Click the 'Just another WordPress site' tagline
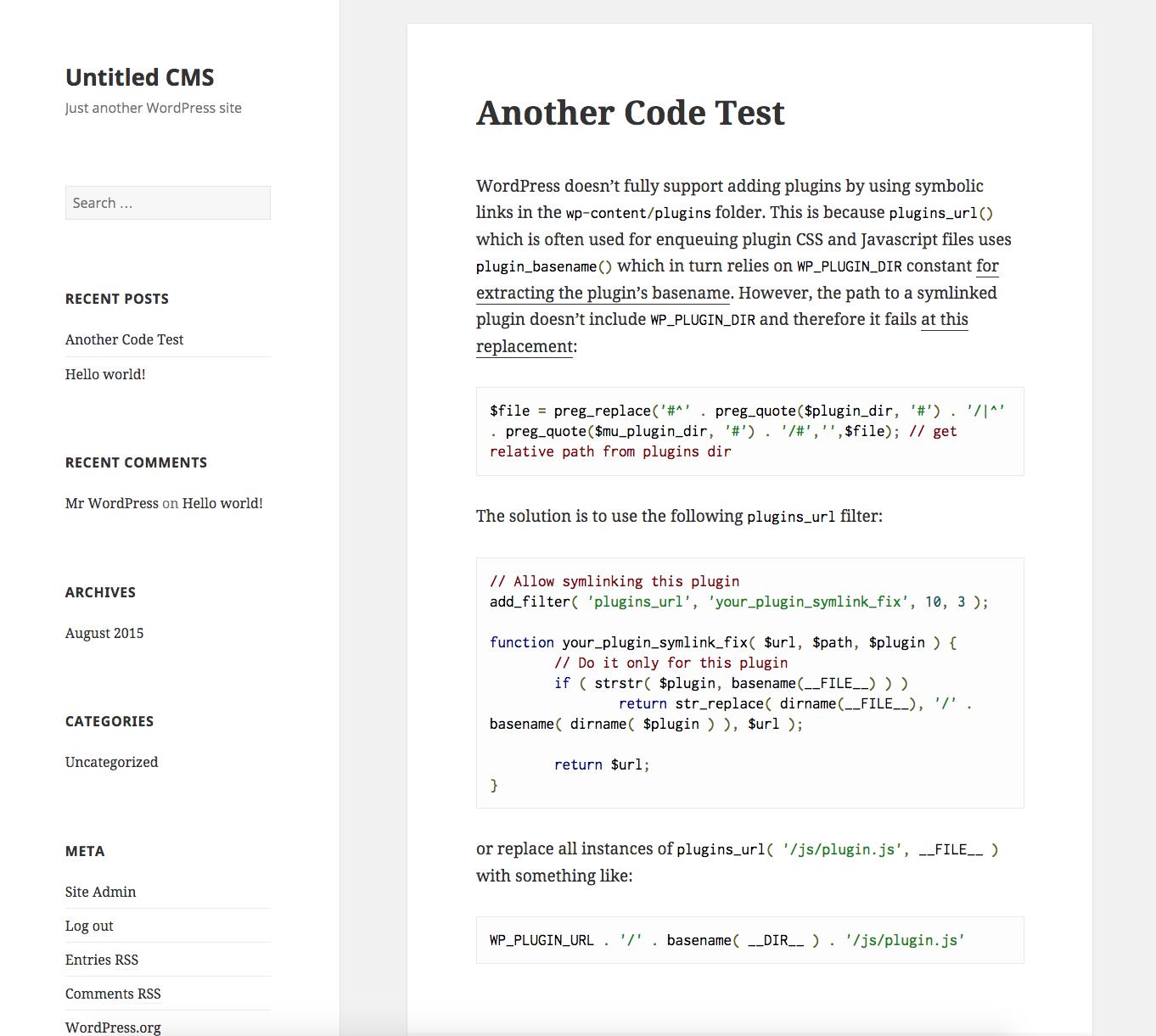This screenshot has height=1036, width=1156. point(154,108)
